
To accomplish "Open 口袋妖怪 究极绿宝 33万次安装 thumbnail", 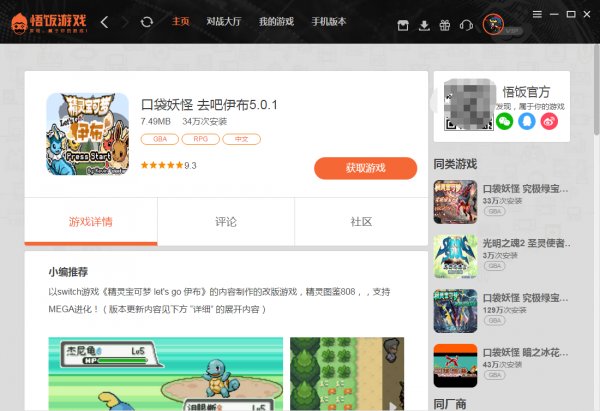I will [455, 202].
